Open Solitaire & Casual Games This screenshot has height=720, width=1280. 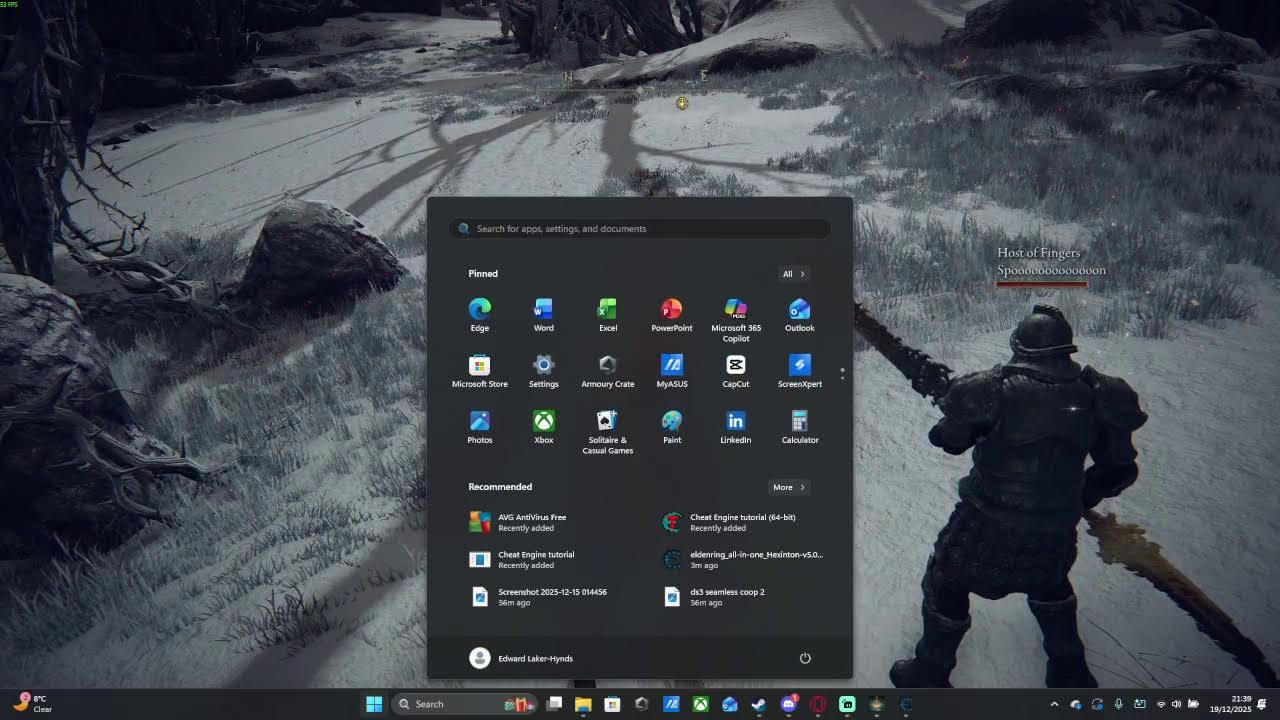(x=608, y=431)
